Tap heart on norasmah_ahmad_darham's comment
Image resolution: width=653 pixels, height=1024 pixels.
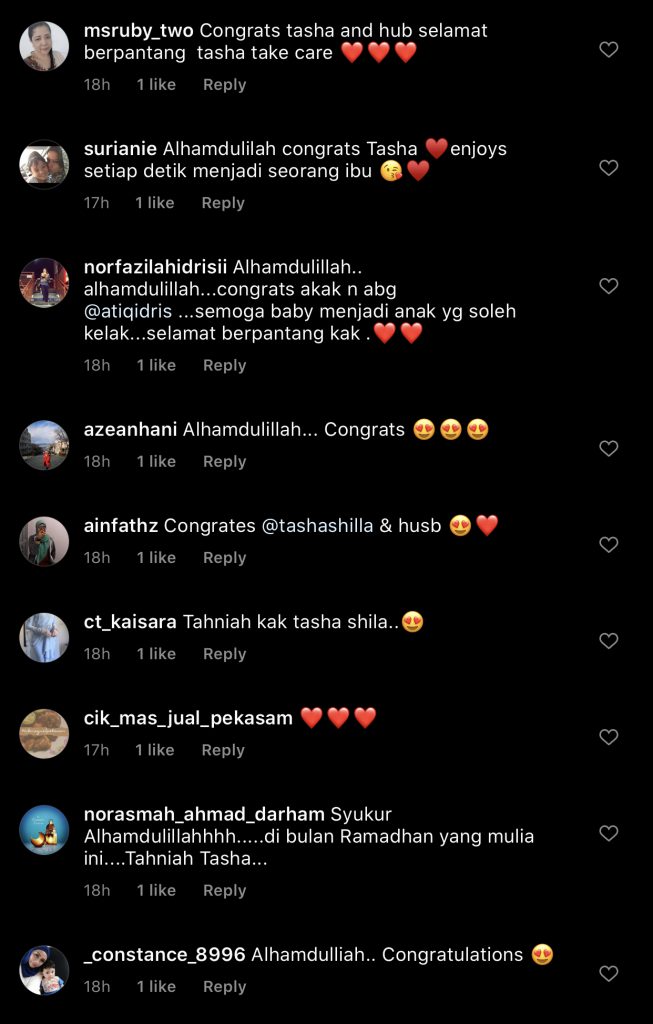click(x=609, y=833)
